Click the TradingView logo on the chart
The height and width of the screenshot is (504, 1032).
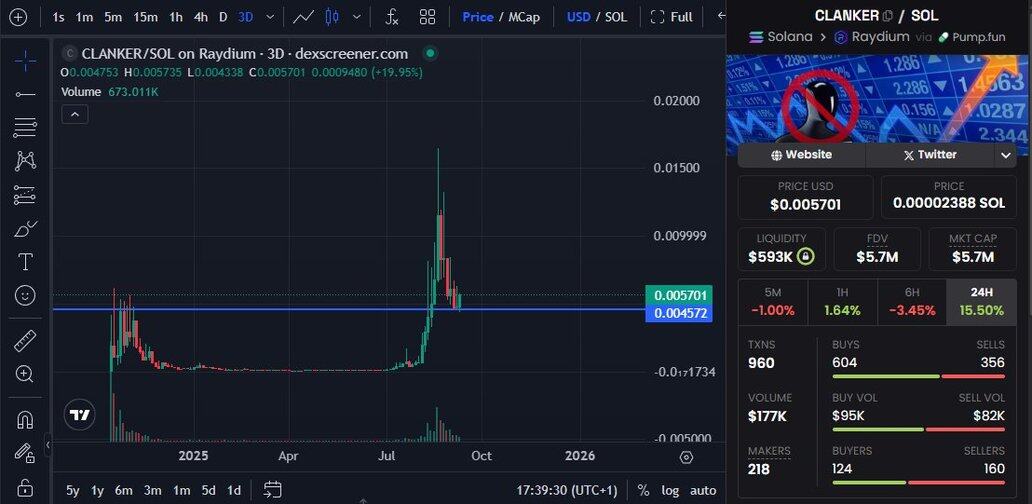(80, 415)
